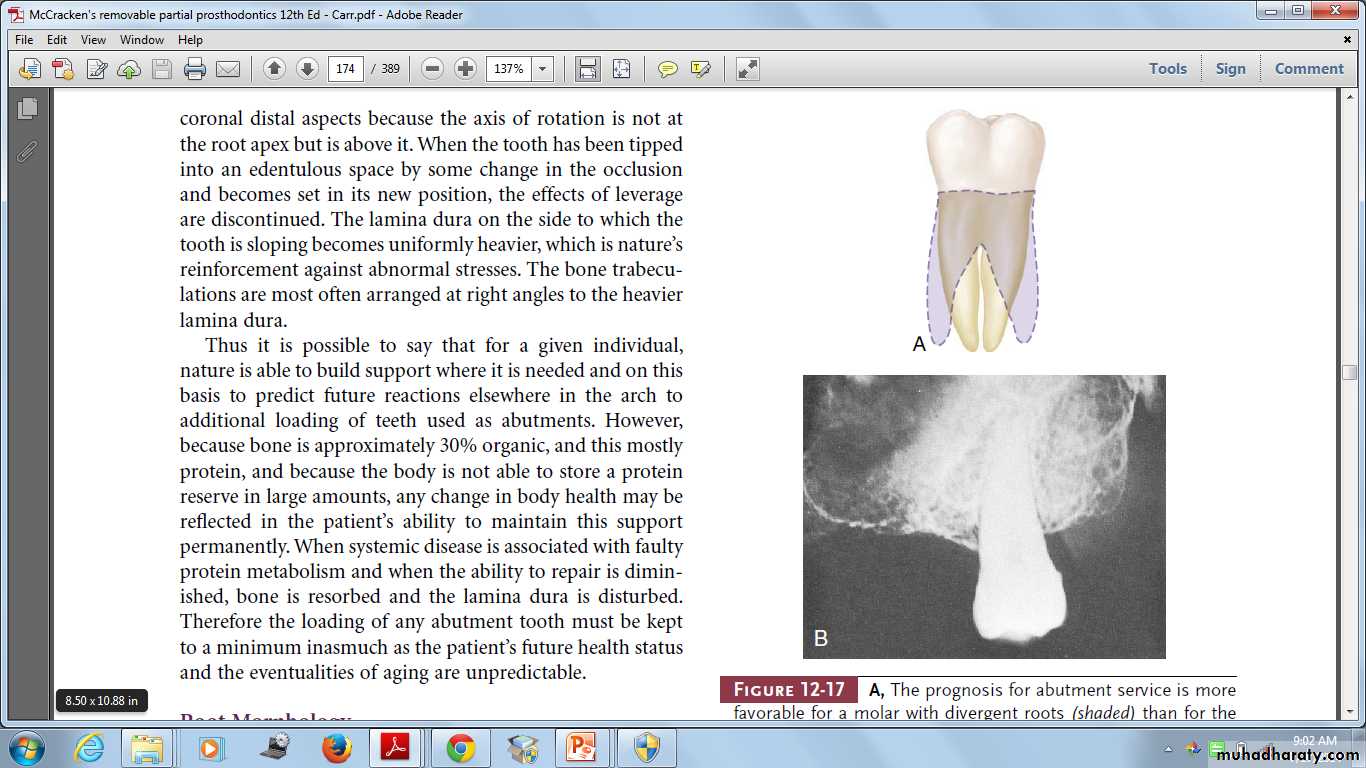Print the document using the printer icon
This screenshot has height=768, width=1366.
click(195, 69)
